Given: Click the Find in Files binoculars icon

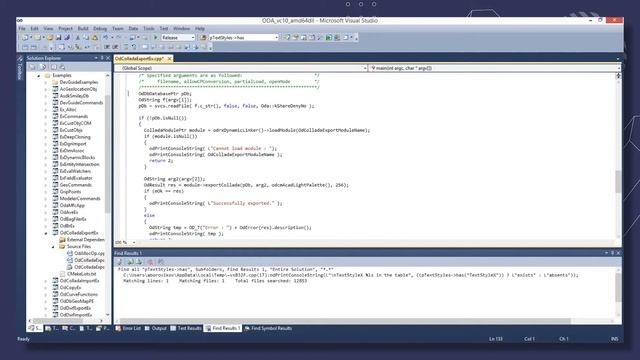Looking at the screenshot, I should pyautogui.click(x=203, y=38).
